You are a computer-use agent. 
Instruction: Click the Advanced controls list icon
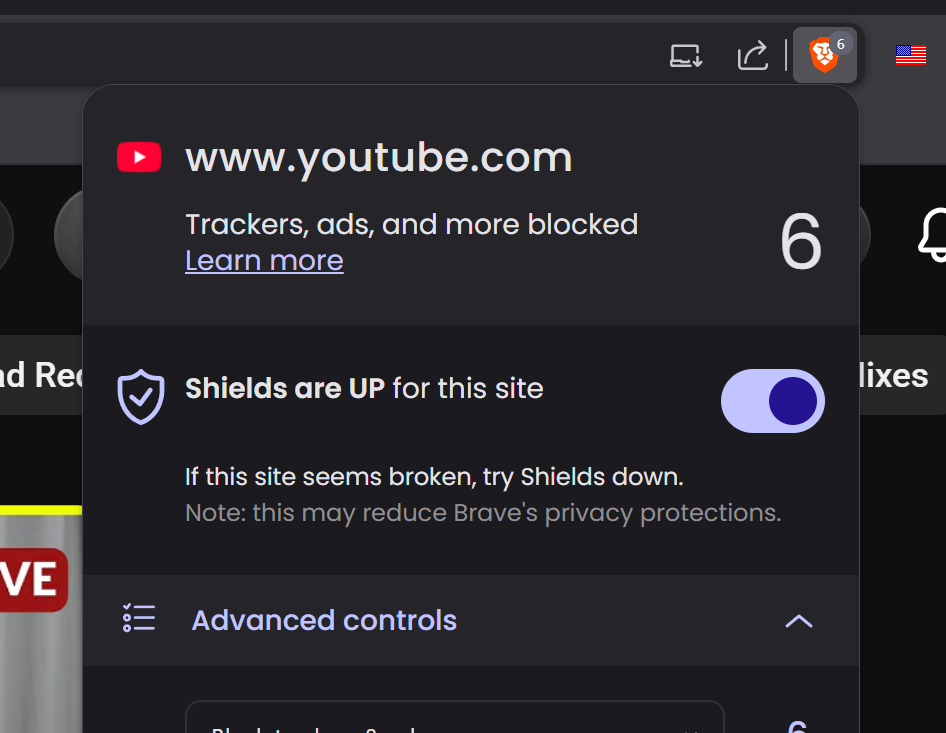pos(139,619)
